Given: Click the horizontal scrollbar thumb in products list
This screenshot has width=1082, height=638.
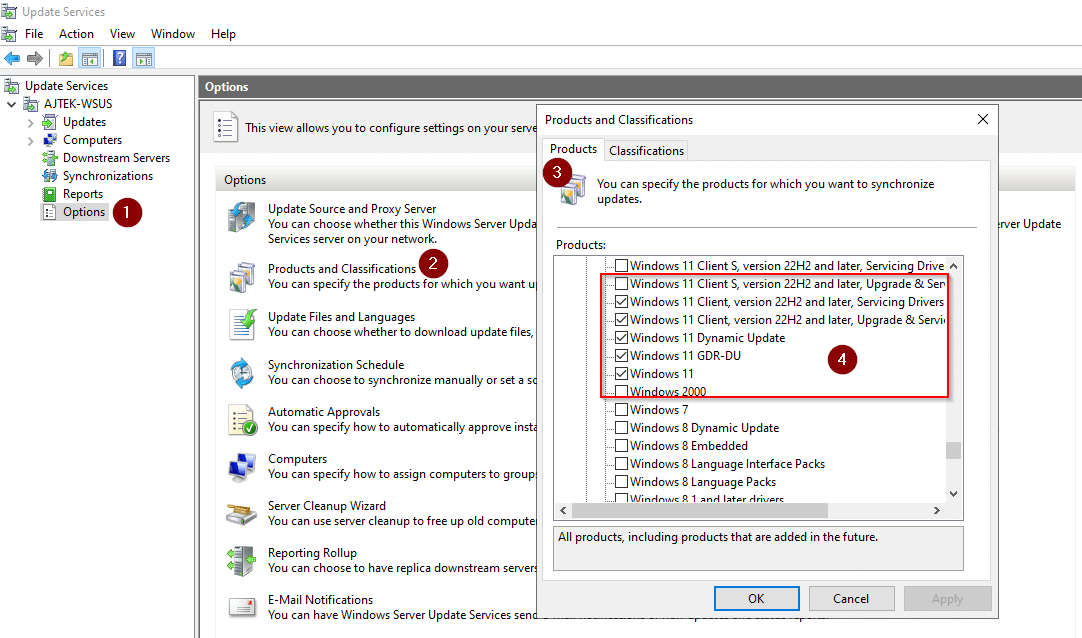Looking at the screenshot, I should 700,510.
